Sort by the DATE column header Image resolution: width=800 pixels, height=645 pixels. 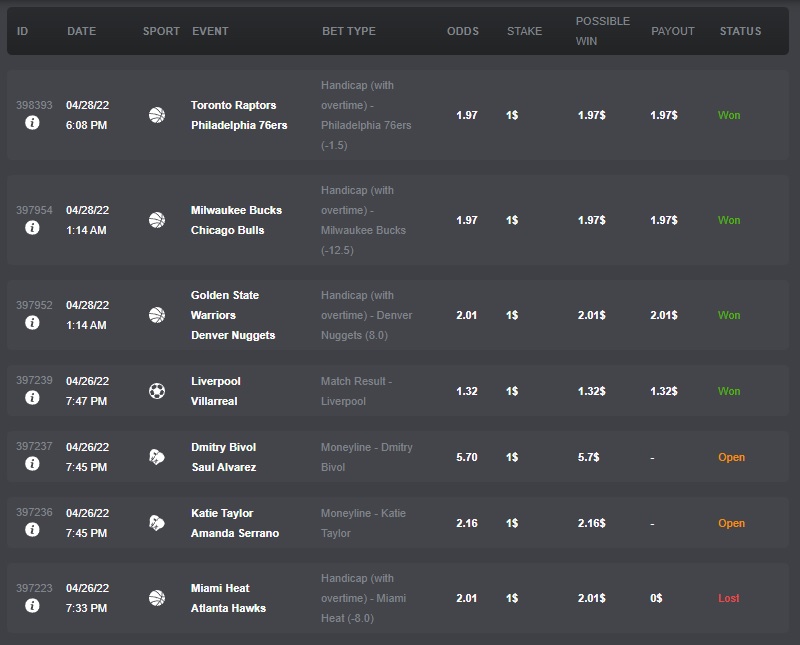point(82,31)
